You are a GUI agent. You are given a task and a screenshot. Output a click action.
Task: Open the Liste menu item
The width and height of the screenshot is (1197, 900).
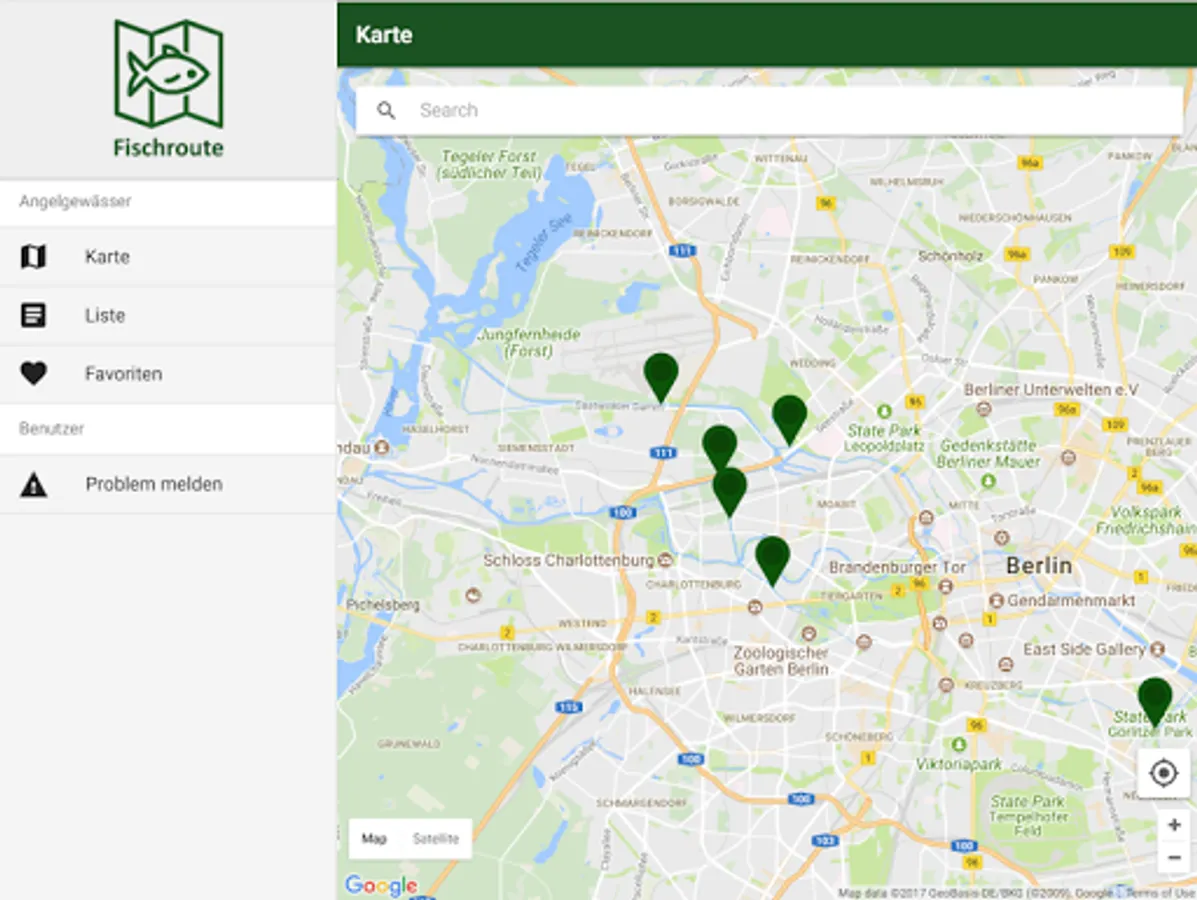[x=167, y=315]
